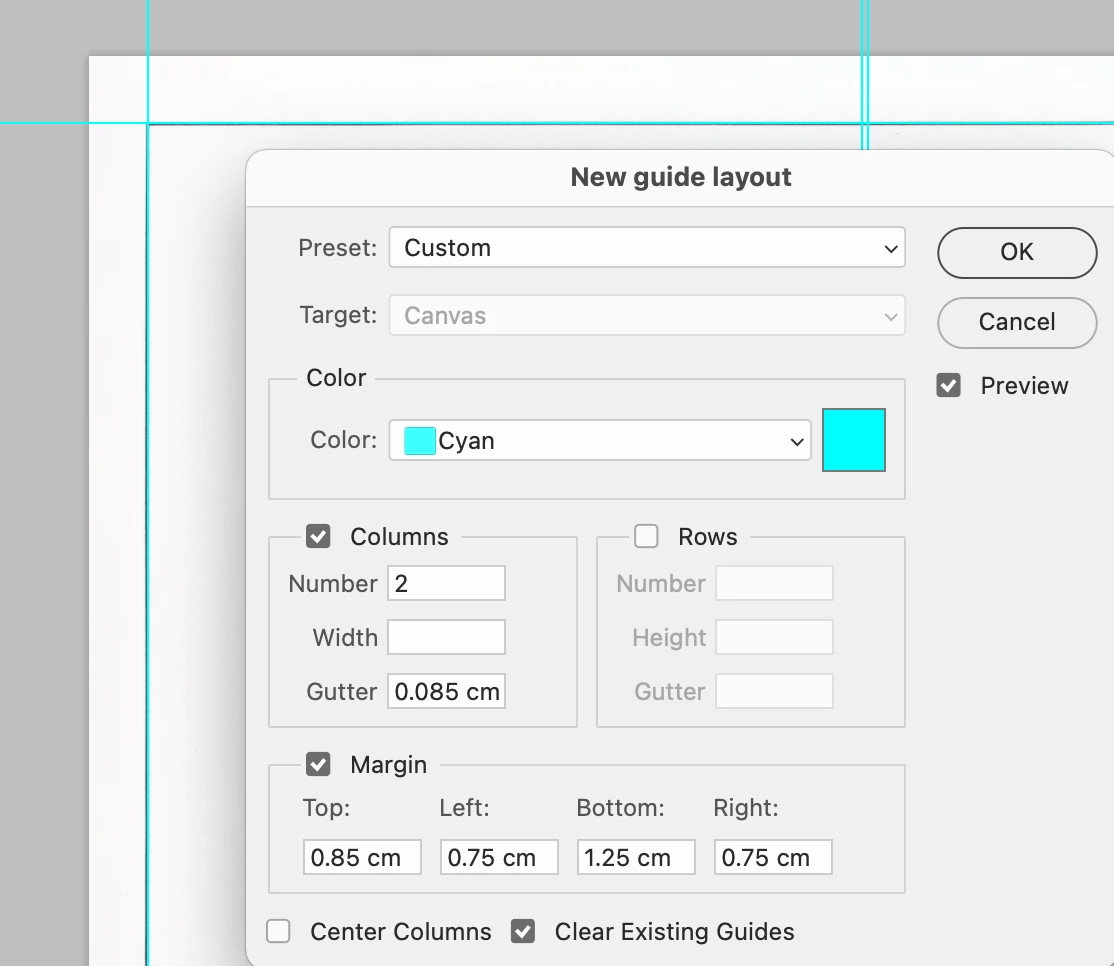The image size is (1114, 966).
Task: Uncheck the Columns checkbox
Action: pyautogui.click(x=318, y=536)
